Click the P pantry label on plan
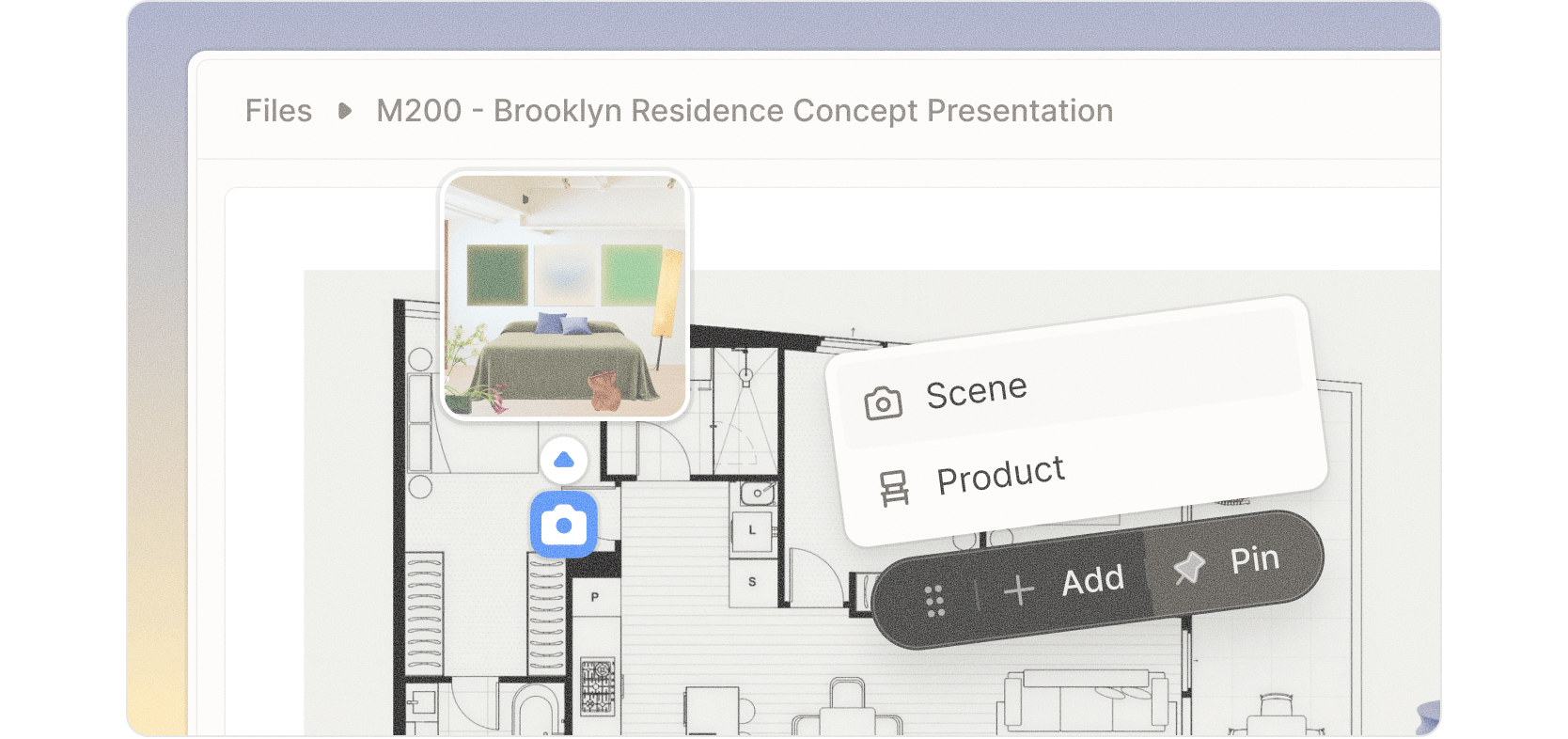Image resolution: width=1568 pixels, height=739 pixels. [x=594, y=597]
